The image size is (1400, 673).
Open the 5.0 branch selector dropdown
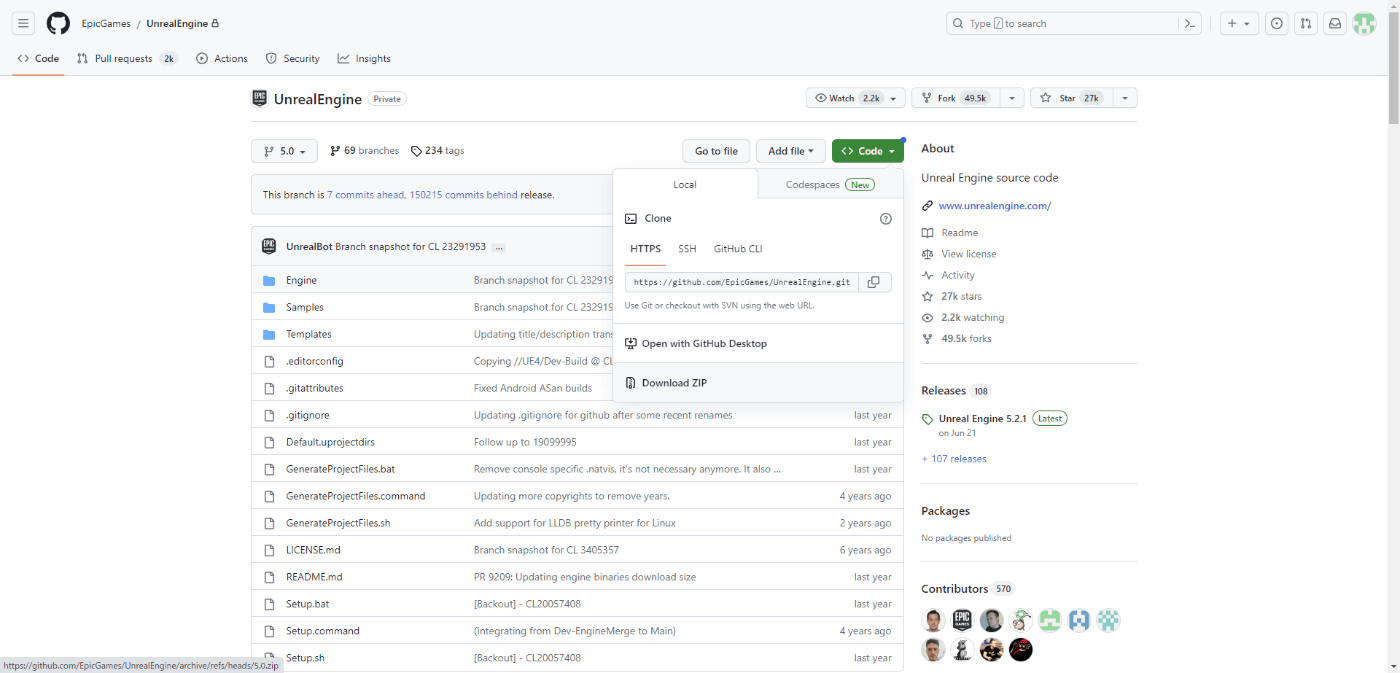coord(284,151)
